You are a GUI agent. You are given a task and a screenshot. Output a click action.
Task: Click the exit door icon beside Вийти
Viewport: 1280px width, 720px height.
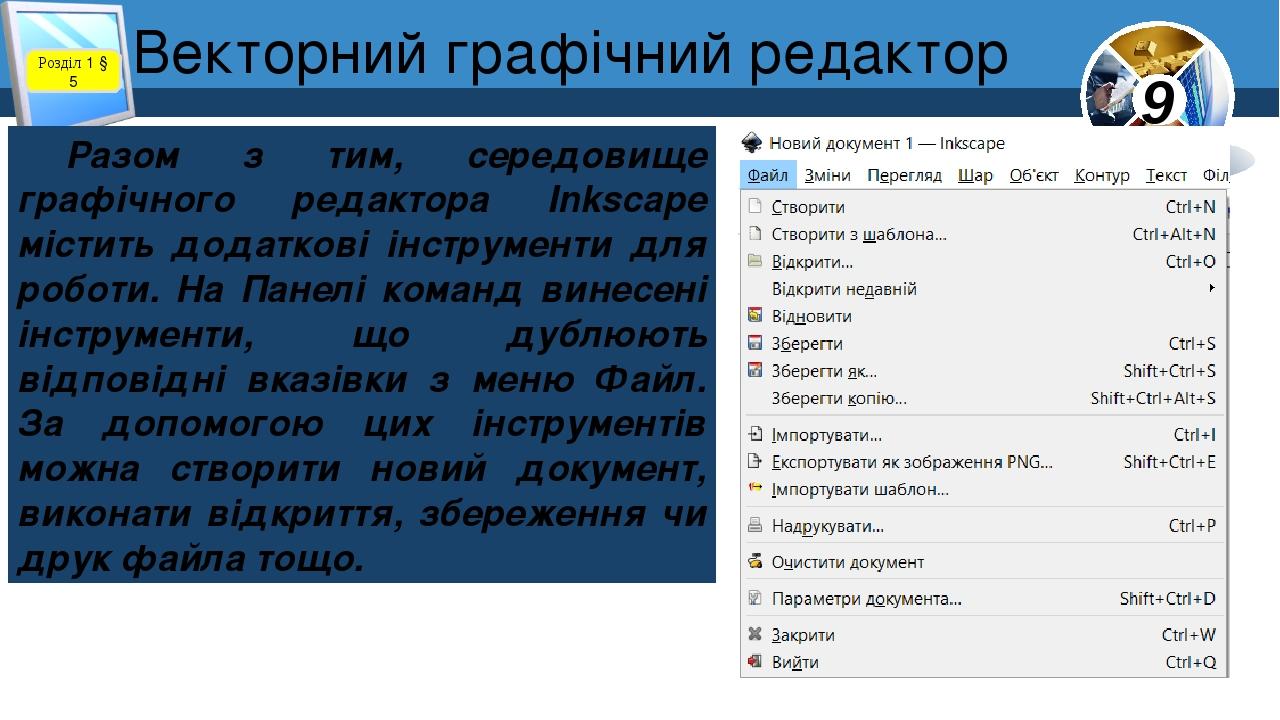[755, 662]
